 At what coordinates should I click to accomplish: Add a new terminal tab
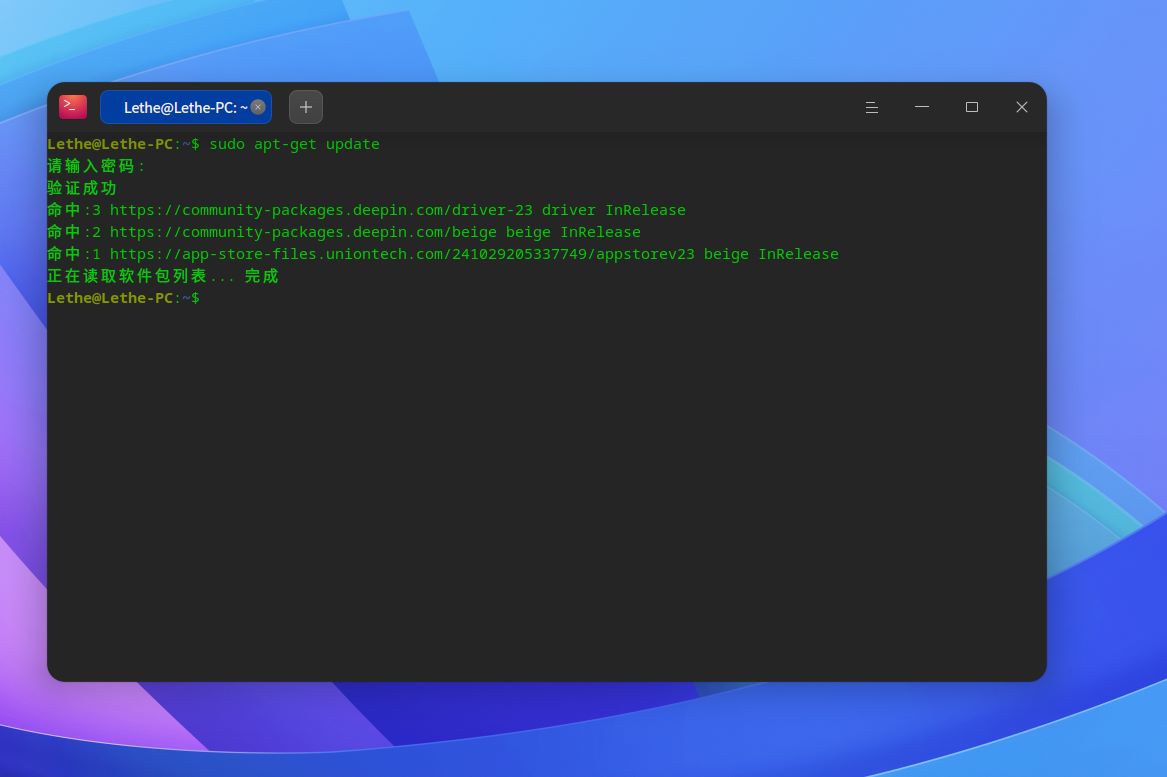point(306,107)
